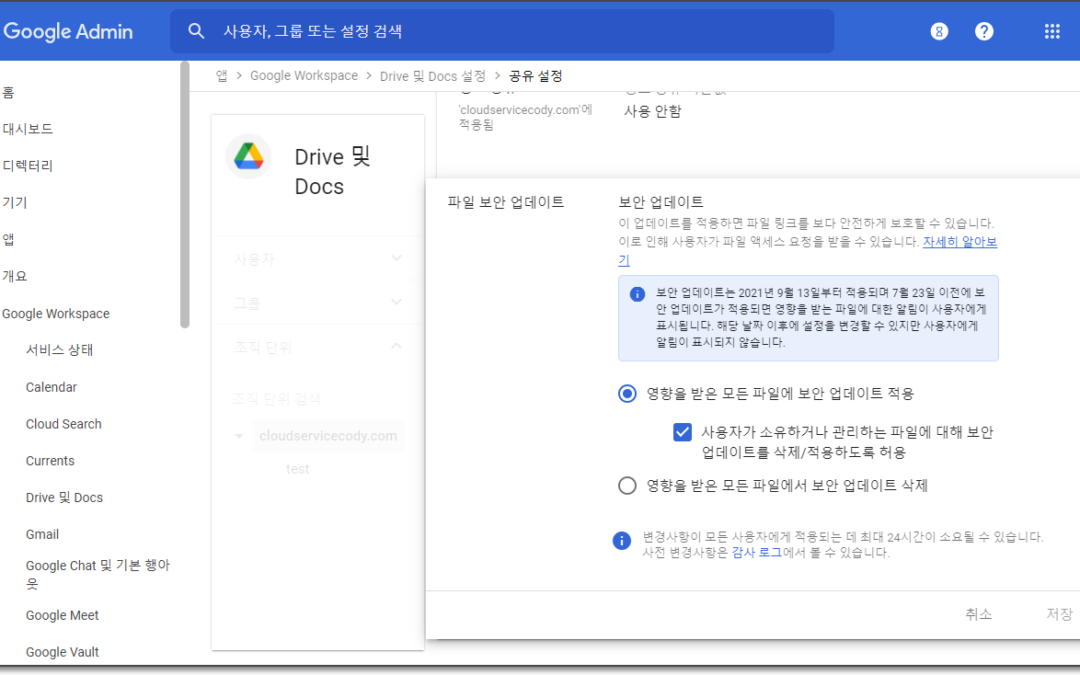Open 기기 in the sidebar

click(14, 202)
